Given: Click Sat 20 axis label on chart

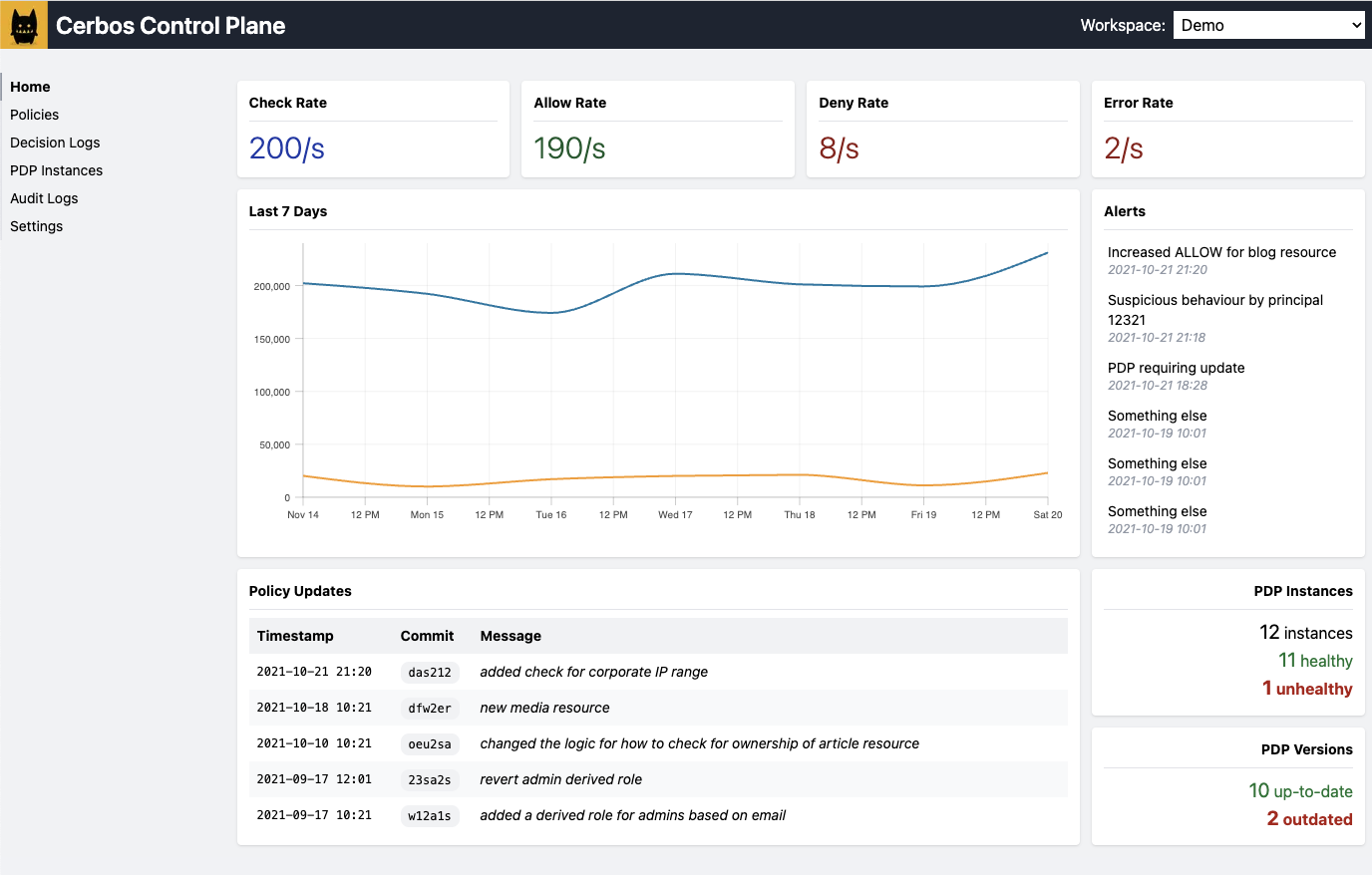Looking at the screenshot, I should [x=1047, y=515].
